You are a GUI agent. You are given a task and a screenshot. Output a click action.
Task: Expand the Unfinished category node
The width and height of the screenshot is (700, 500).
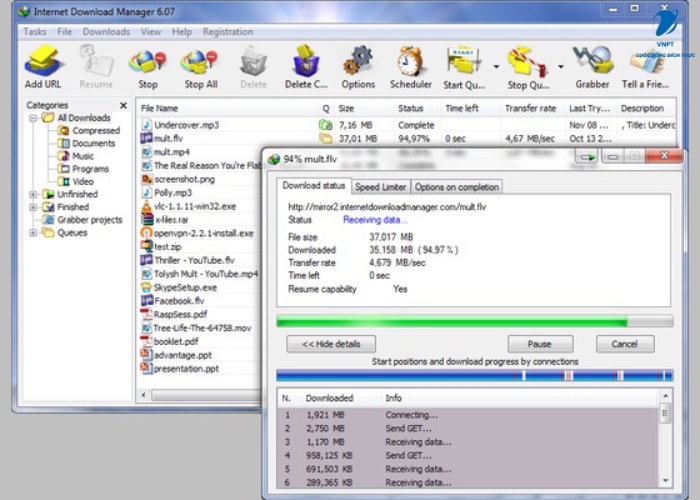pos(34,195)
